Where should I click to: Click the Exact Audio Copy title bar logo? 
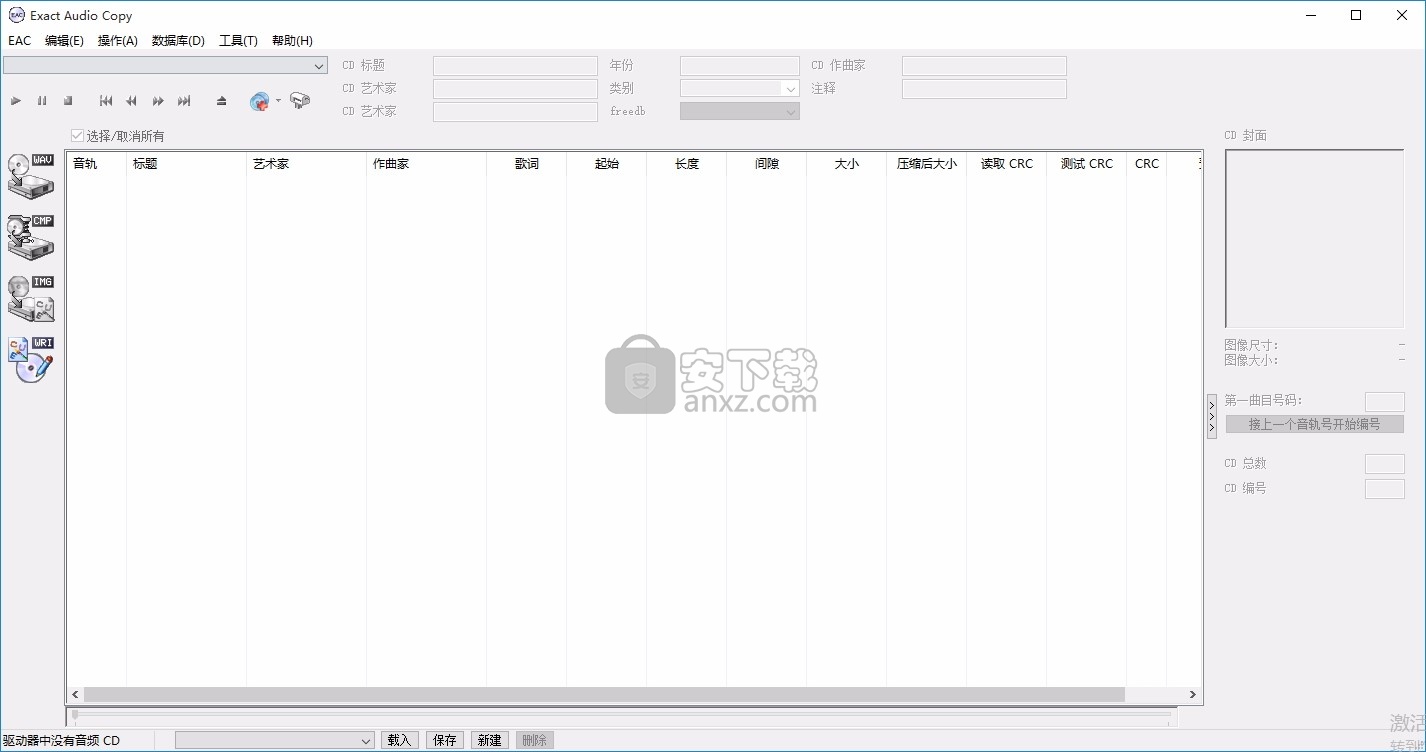(x=16, y=15)
